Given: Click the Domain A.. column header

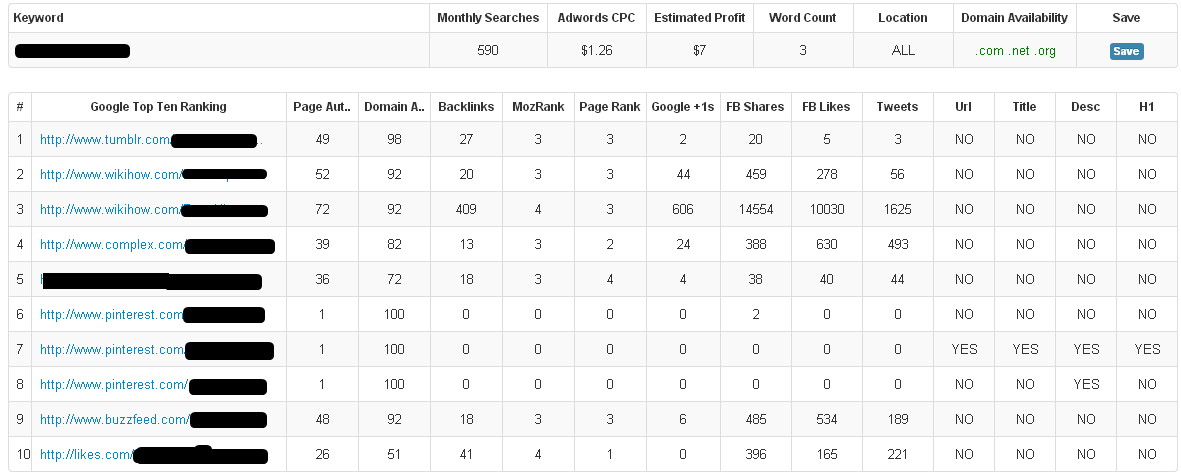Looking at the screenshot, I should [x=394, y=107].
